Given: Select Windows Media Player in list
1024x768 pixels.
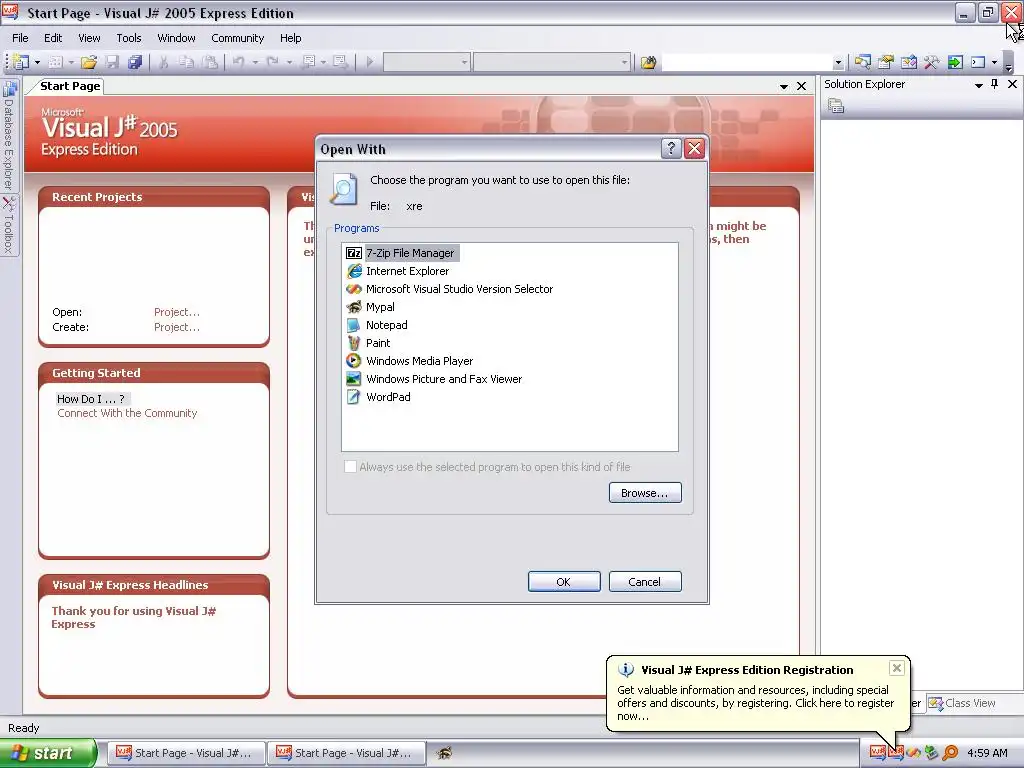Looking at the screenshot, I should point(419,360).
